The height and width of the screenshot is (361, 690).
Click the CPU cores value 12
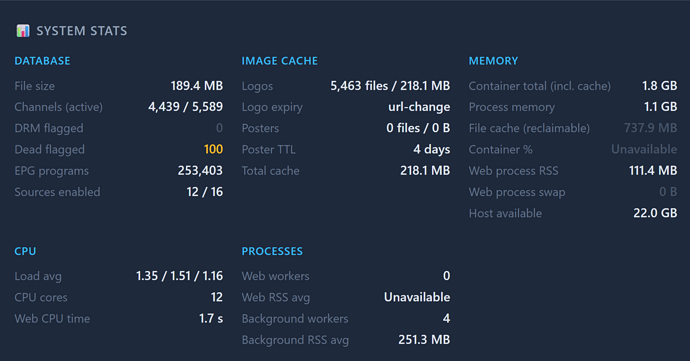point(217,297)
